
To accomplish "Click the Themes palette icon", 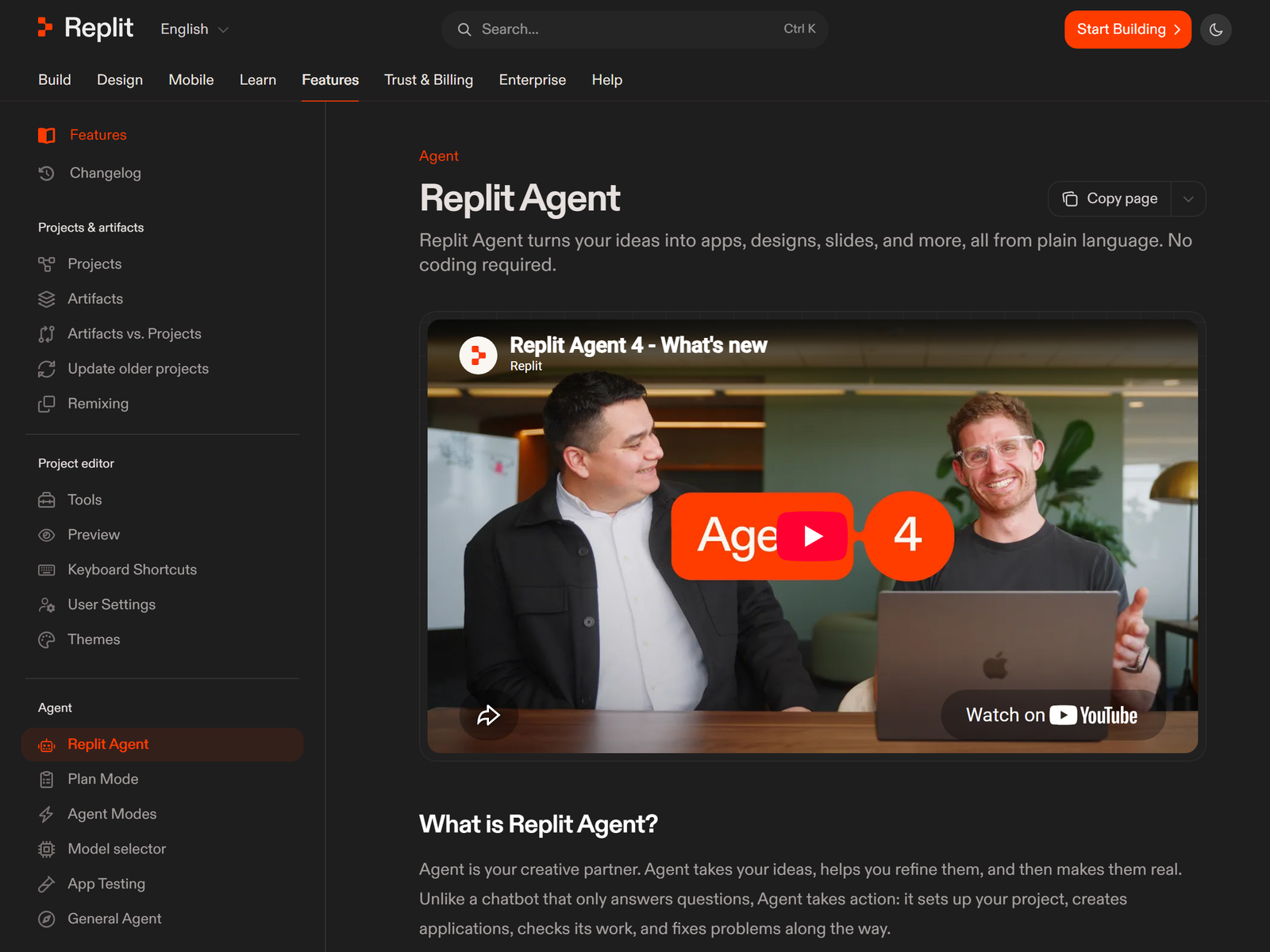I will [47, 639].
